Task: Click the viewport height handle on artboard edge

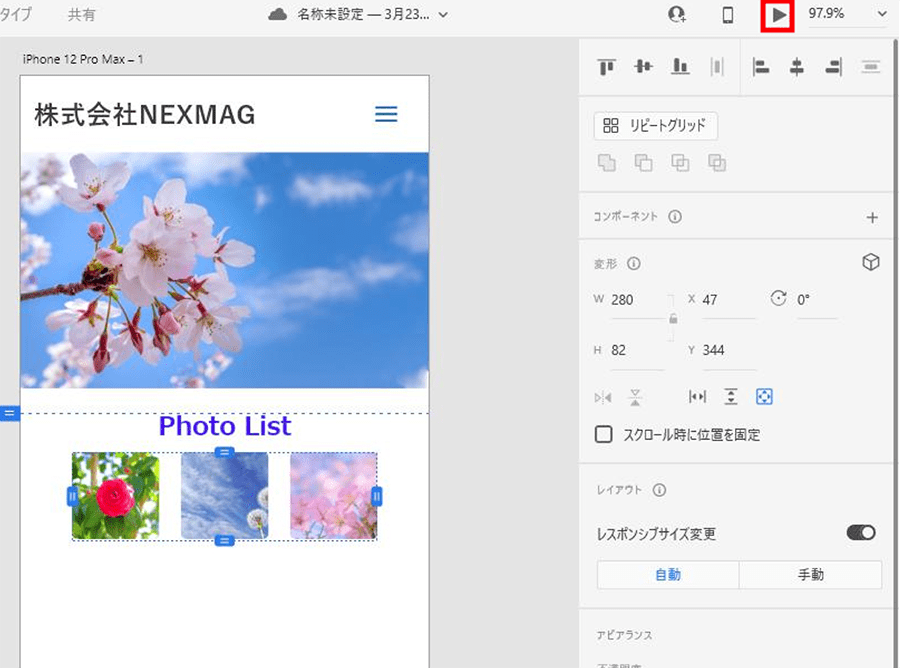Action: click(10, 413)
